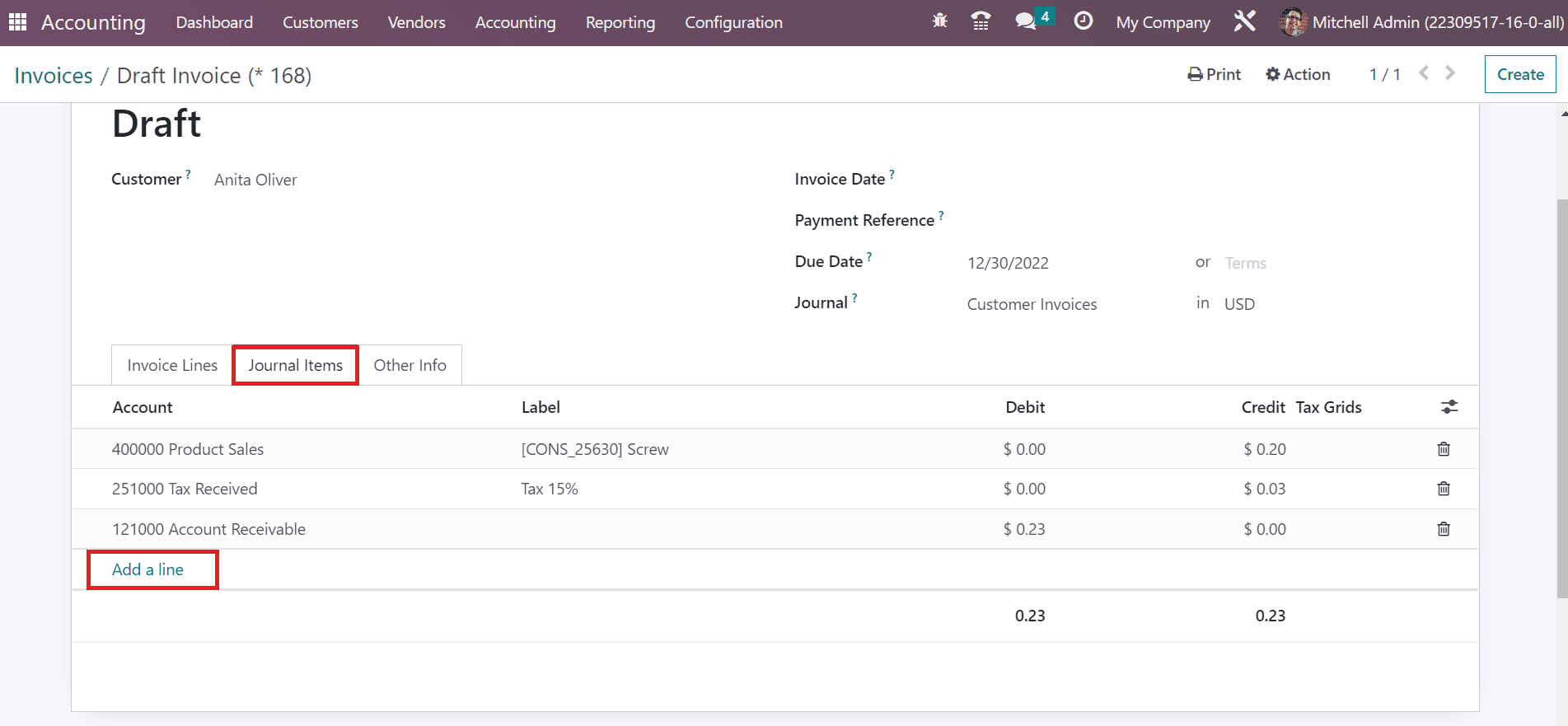
Task: Click the $ 0.03 credit cell
Action: point(1265,489)
